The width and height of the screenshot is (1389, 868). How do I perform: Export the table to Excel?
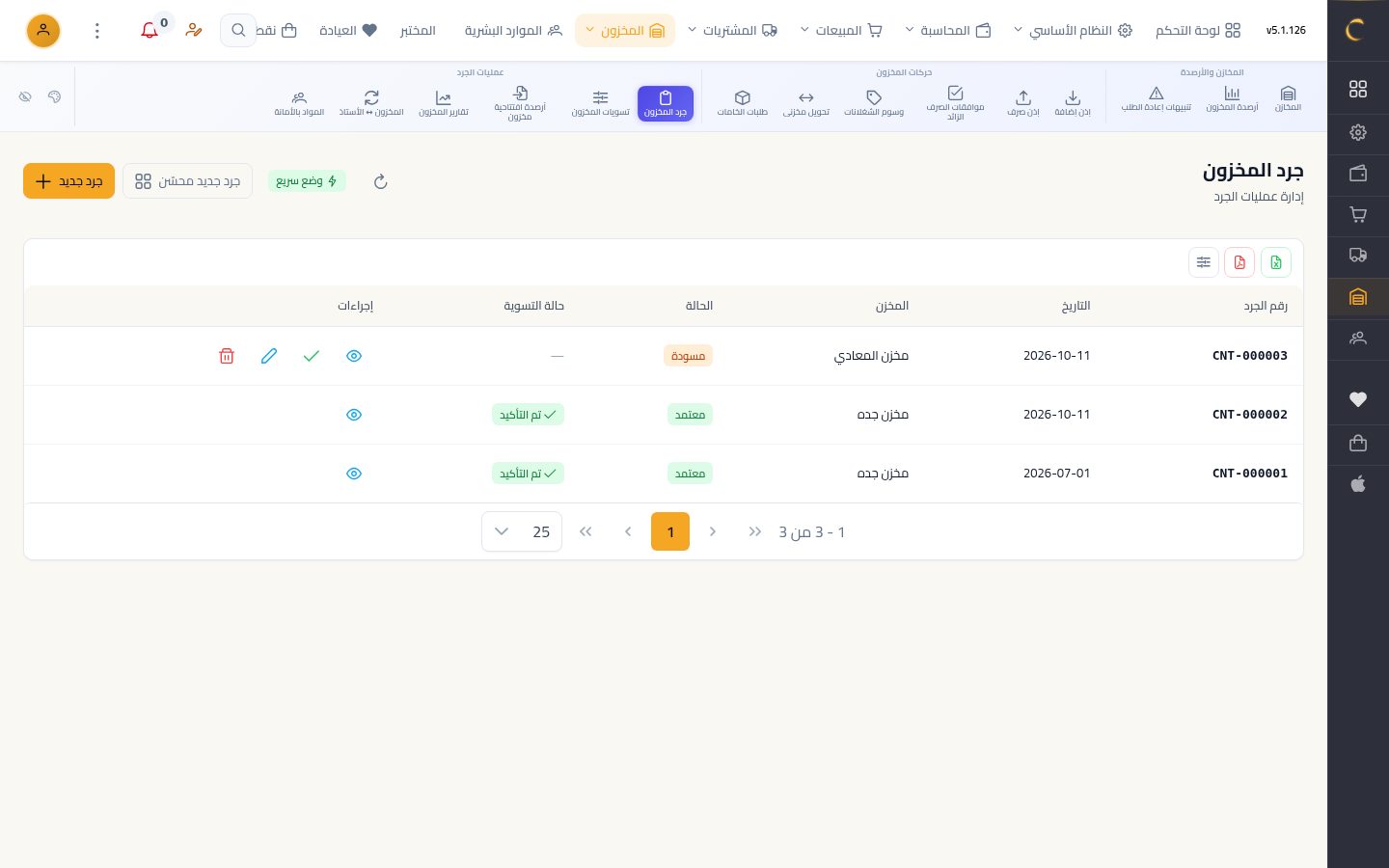pos(1276,262)
